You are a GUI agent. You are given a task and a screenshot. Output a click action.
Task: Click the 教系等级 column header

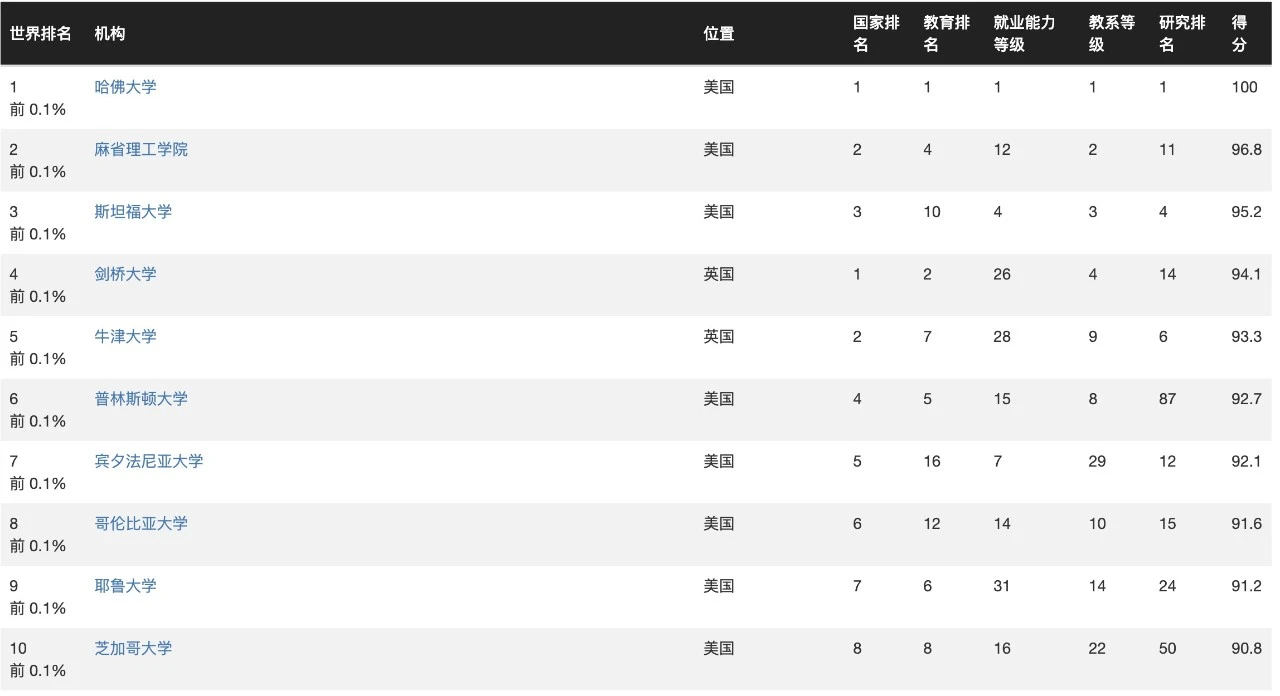[x=1112, y=34]
